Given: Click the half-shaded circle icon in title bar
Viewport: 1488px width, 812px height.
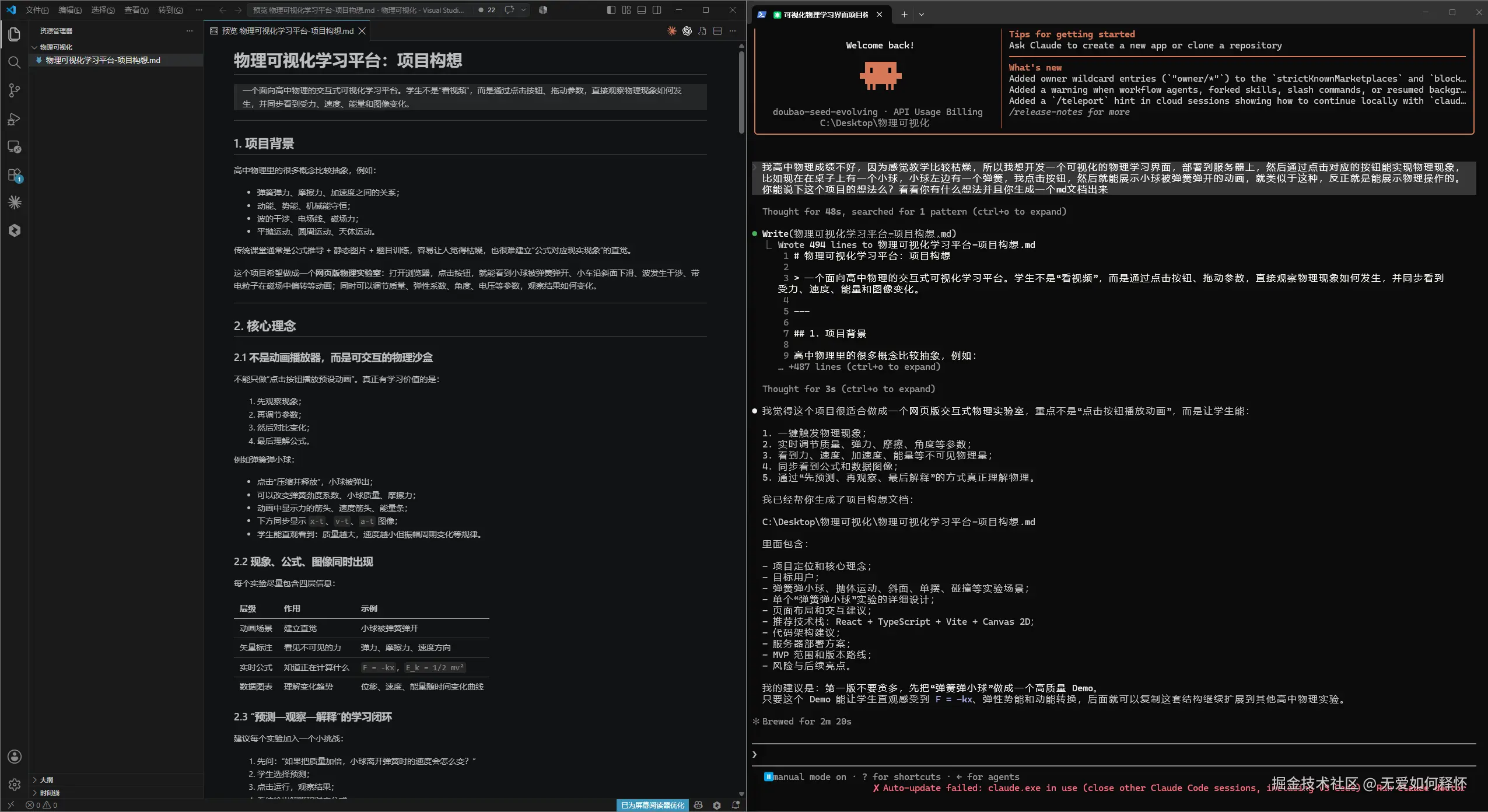Looking at the screenshot, I should [x=543, y=10].
